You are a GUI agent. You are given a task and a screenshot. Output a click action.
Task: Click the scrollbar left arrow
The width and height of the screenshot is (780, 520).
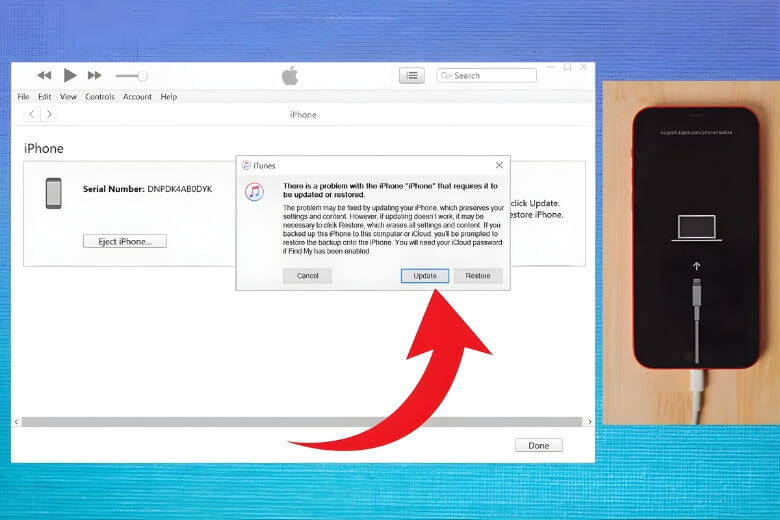click(16, 422)
